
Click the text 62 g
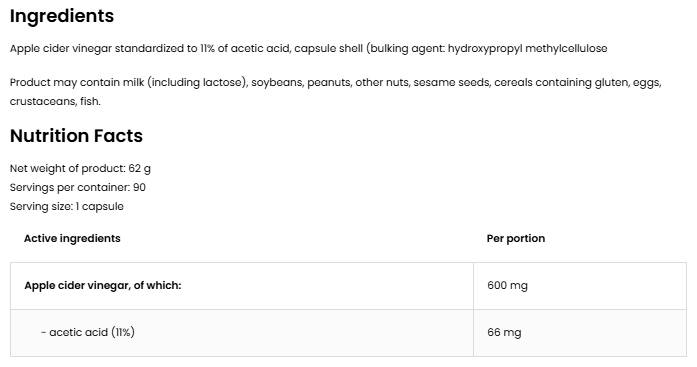[x=140, y=168]
